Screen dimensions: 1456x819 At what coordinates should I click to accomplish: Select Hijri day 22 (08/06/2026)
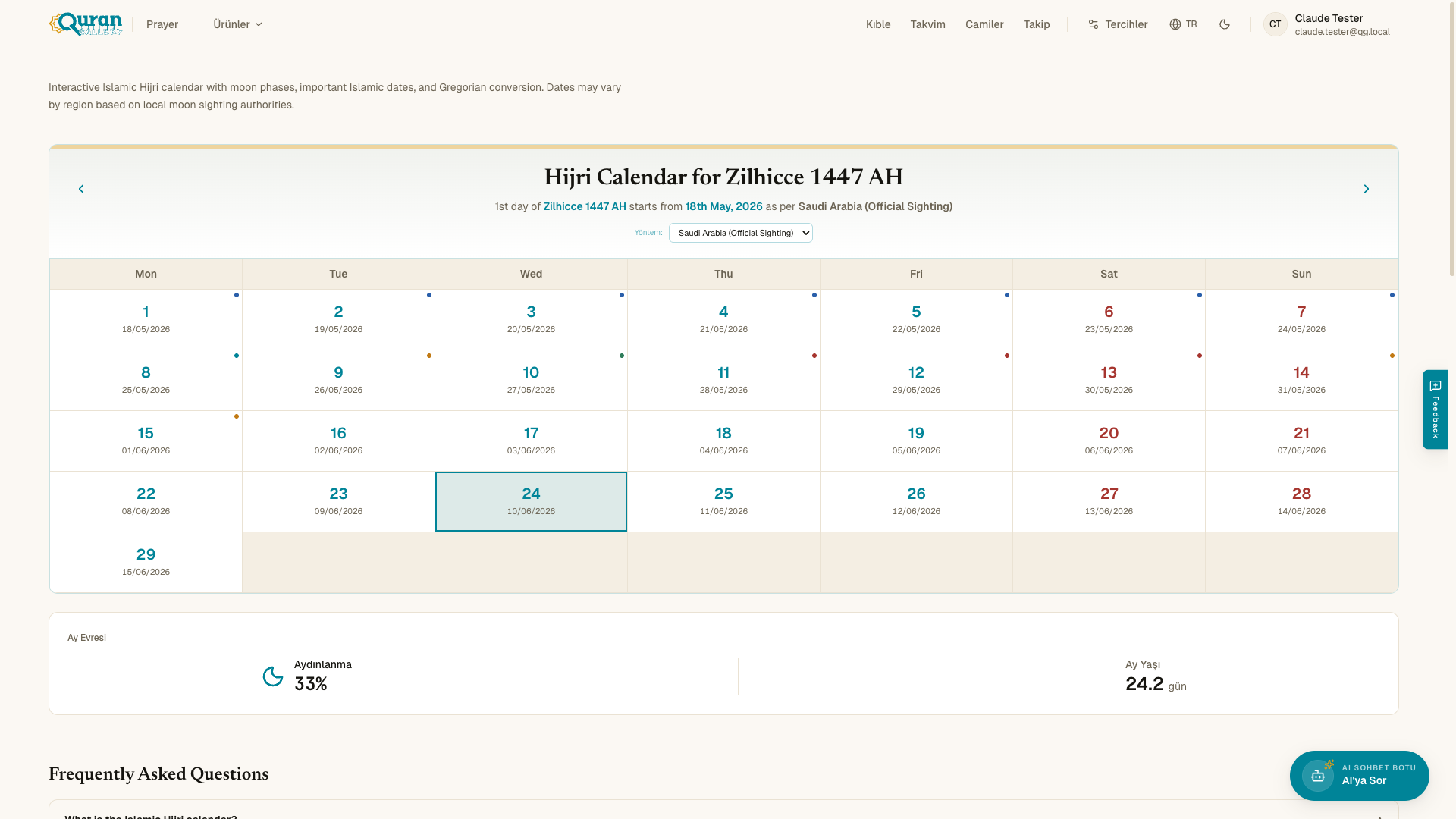coord(146,501)
